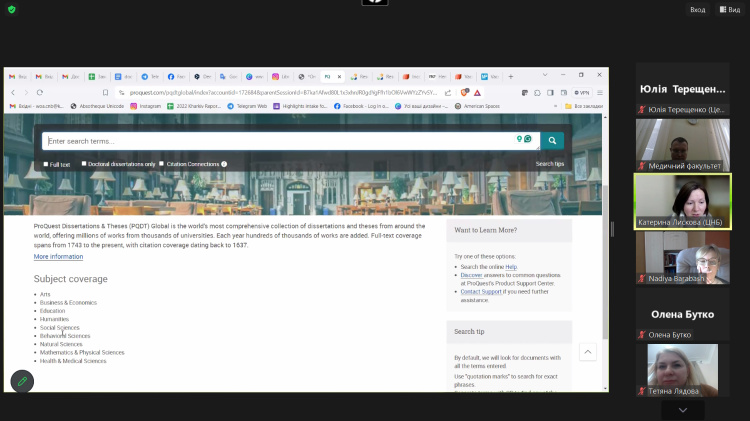Open the Search tips link
Screen dimensions: 750x421
click(550, 164)
